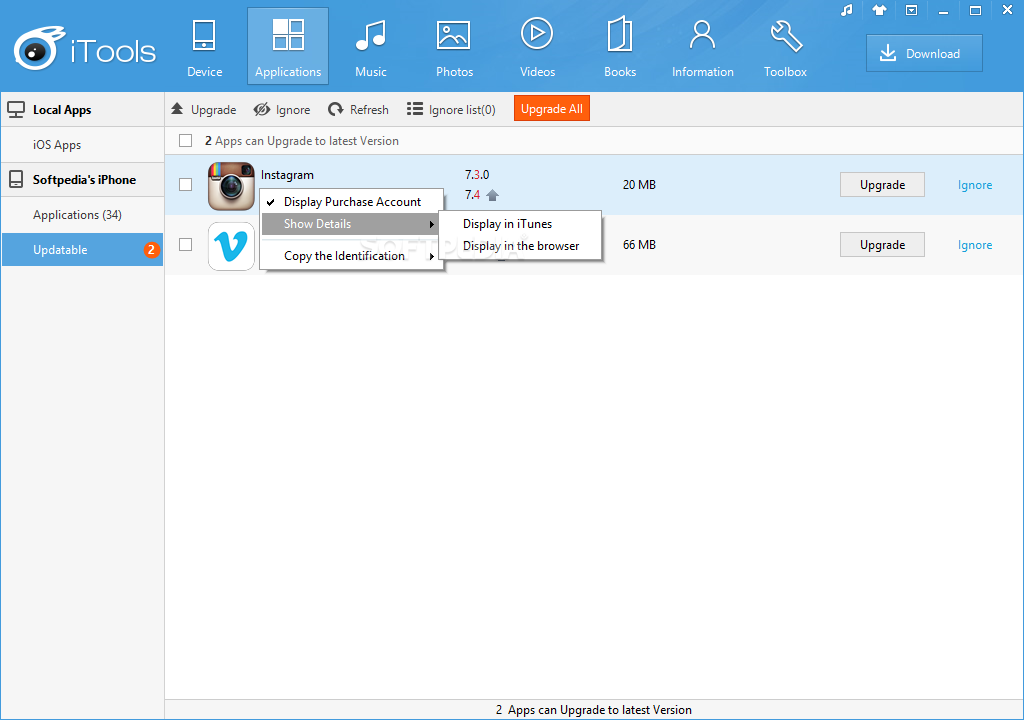Click the upgrade arrow next to version 7.4

(493, 195)
